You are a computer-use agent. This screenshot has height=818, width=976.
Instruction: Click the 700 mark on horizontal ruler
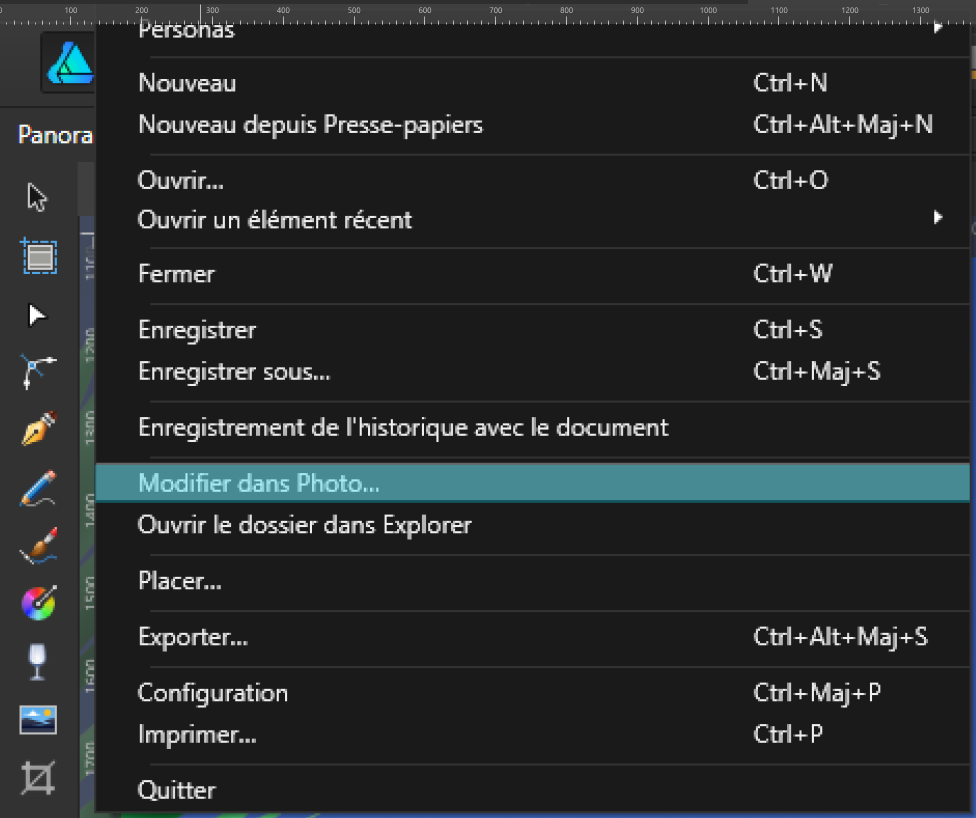(x=495, y=10)
